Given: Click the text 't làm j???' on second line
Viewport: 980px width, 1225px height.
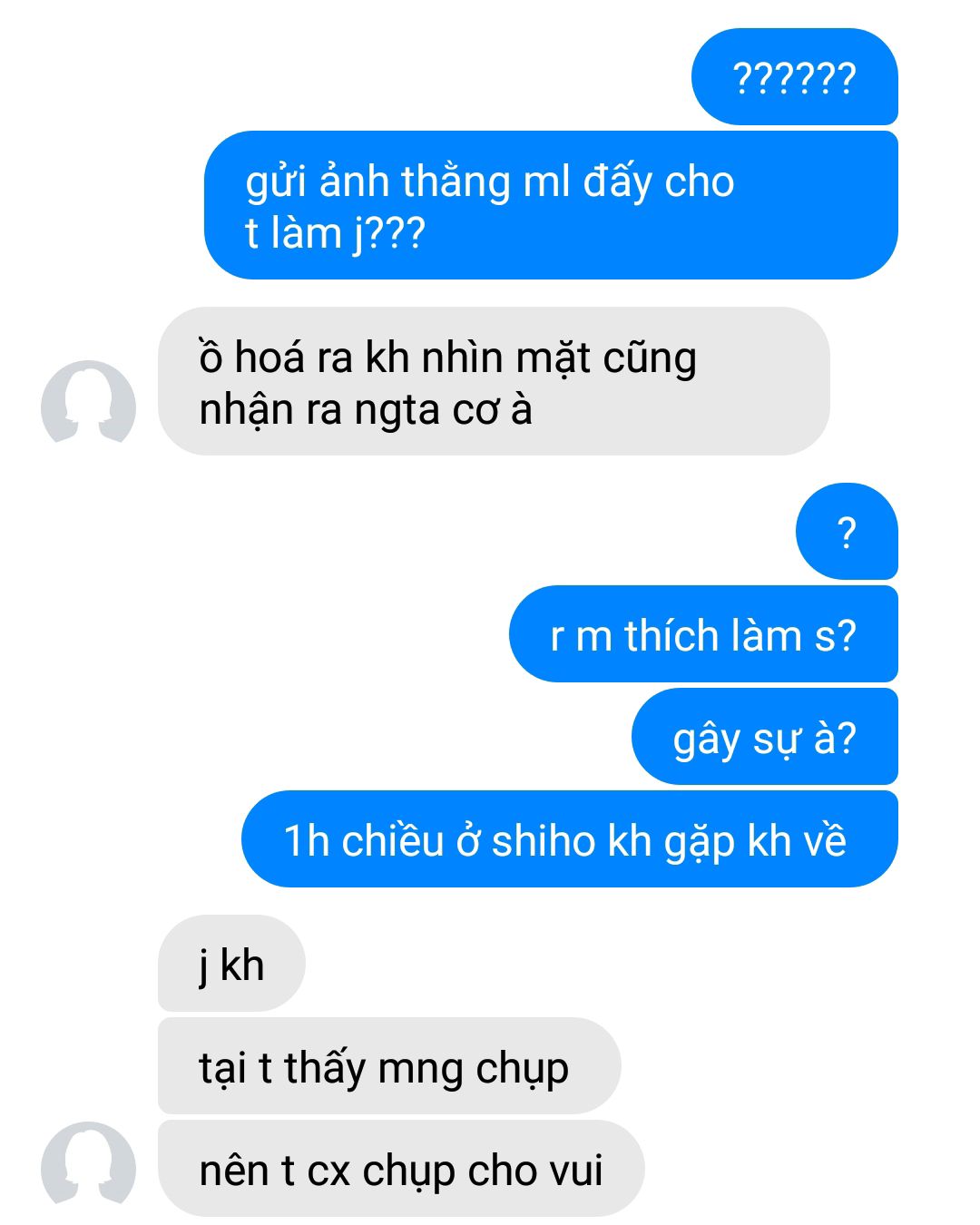Looking at the screenshot, I should point(335,234).
